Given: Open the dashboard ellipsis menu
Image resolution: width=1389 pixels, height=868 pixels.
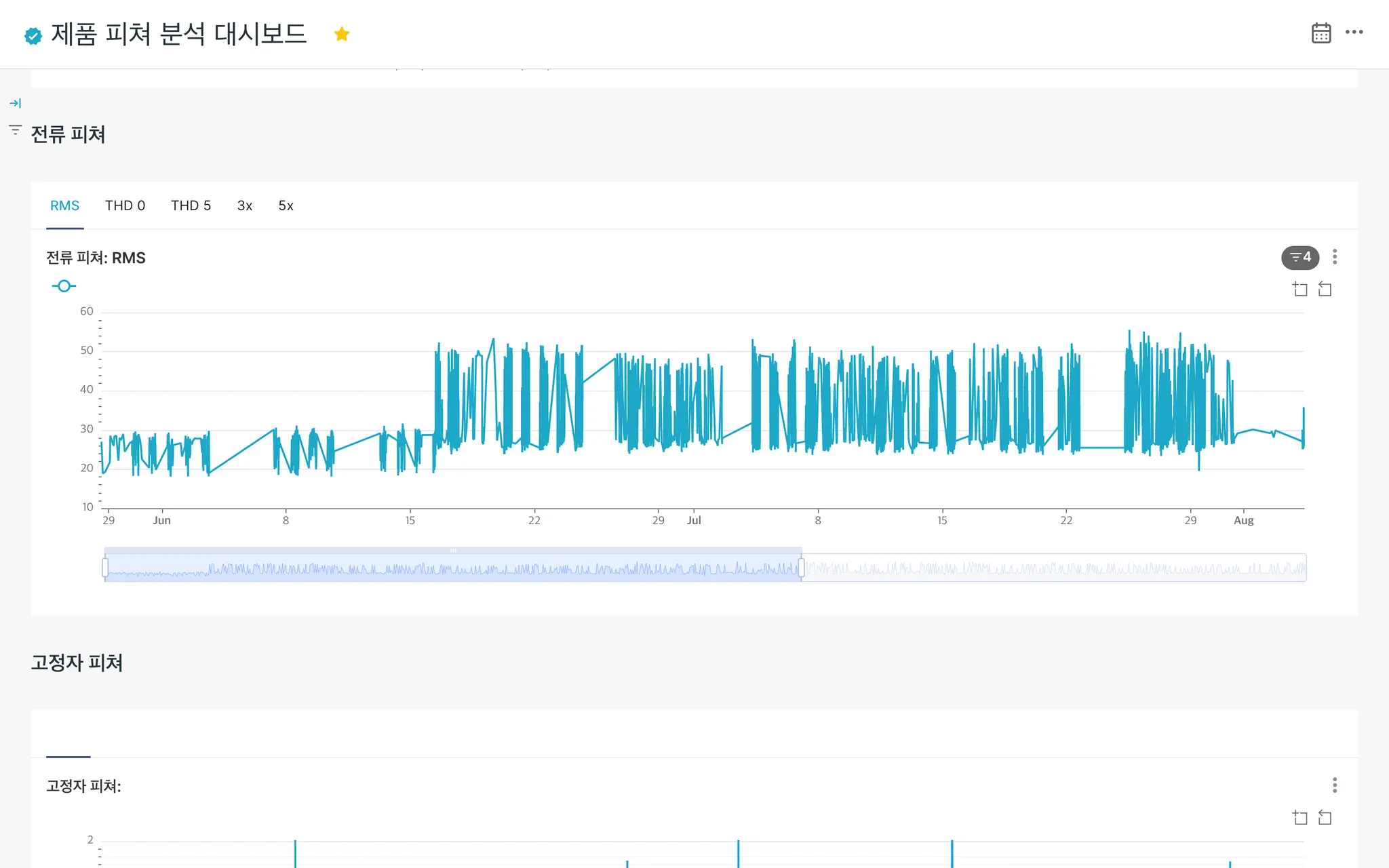Looking at the screenshot, I should point(1354,32).
